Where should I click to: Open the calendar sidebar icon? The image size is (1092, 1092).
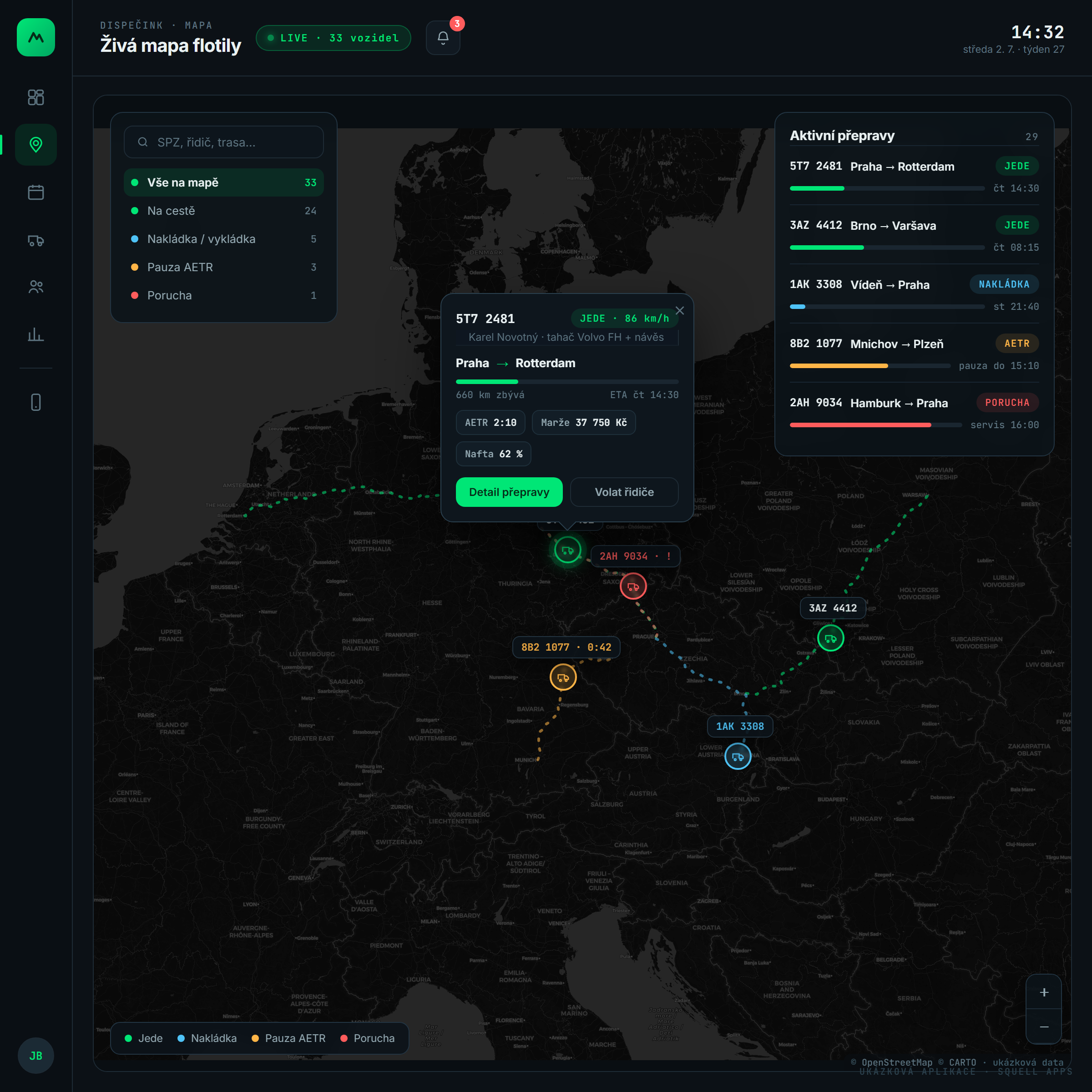pyautogui.click(x=35, y=192)
